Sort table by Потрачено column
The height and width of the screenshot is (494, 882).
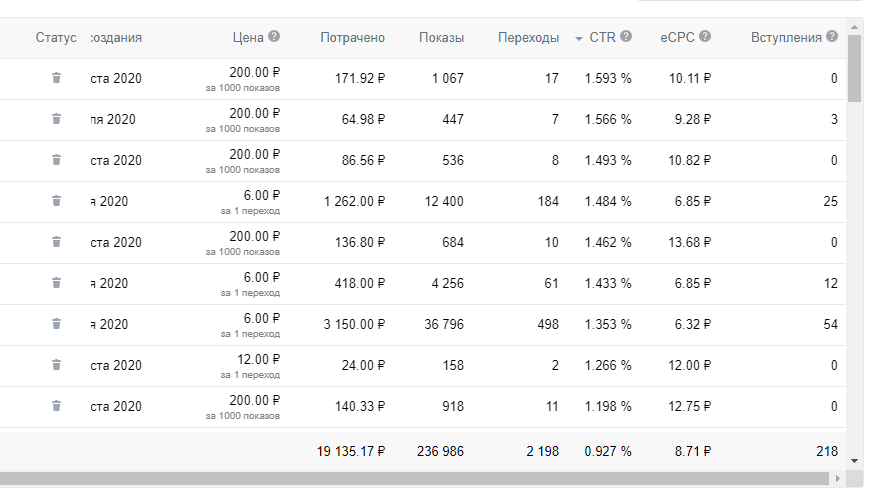click(x=352, y=38)
